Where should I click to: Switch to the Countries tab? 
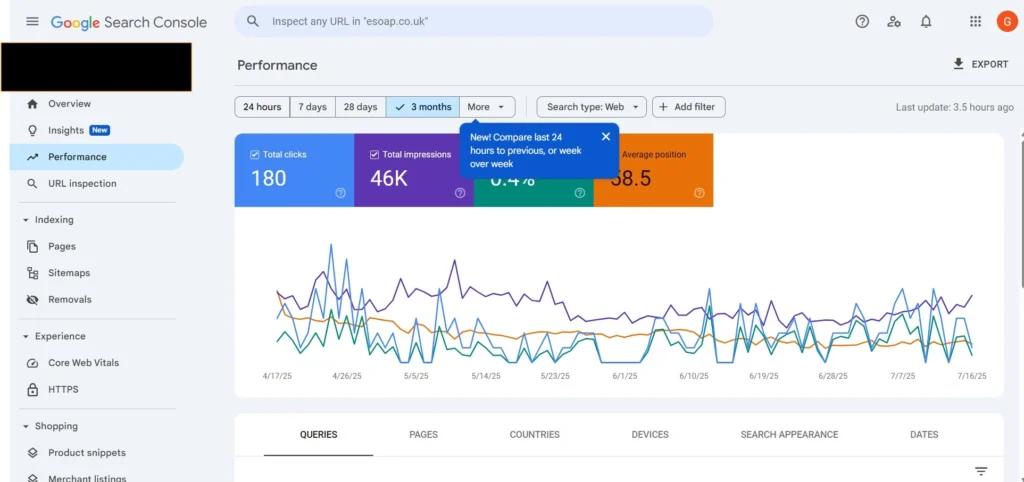tap(534, 434)
